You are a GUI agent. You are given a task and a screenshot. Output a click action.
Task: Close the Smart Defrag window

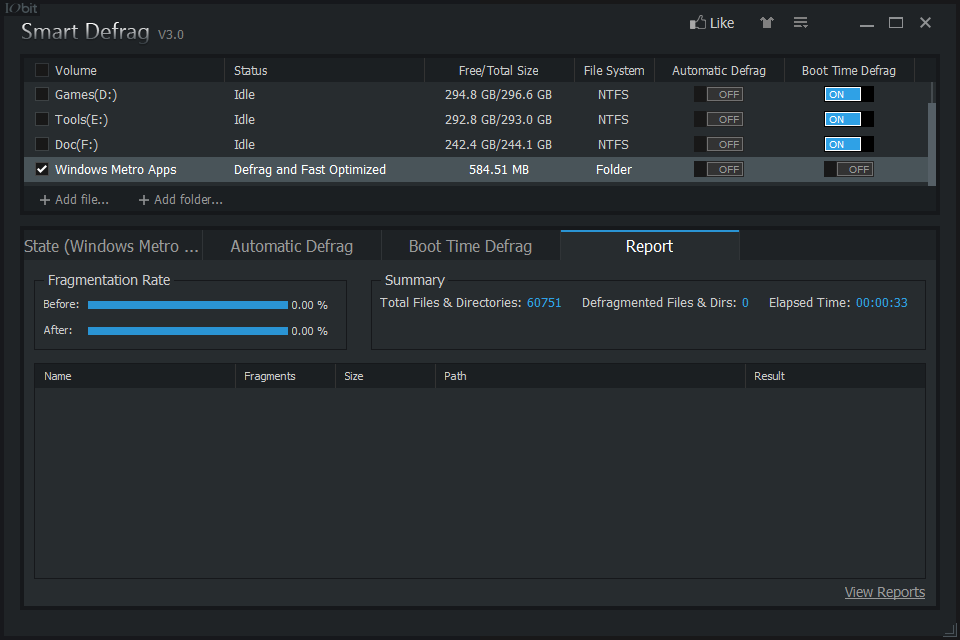925,23
